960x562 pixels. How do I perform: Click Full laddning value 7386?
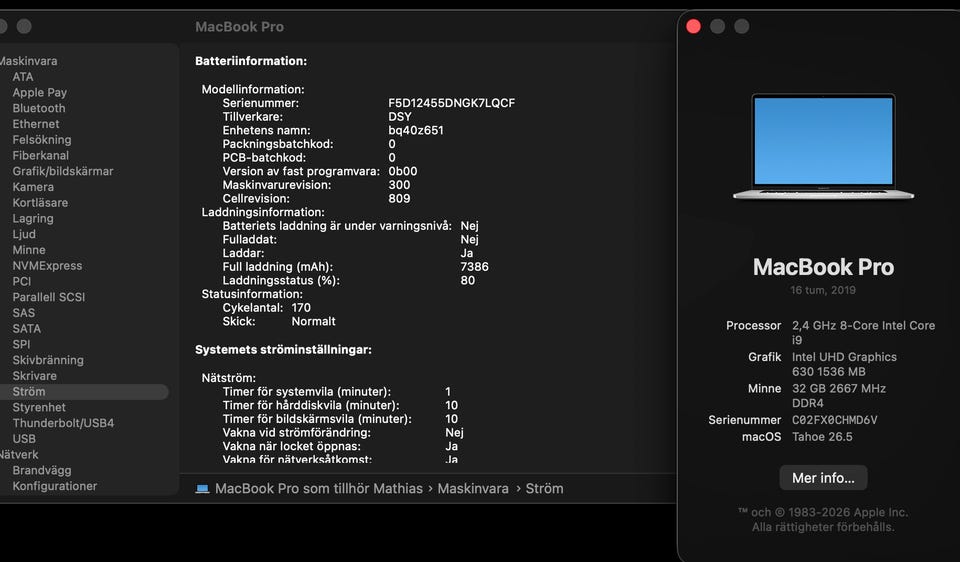[x=474, y=267]
